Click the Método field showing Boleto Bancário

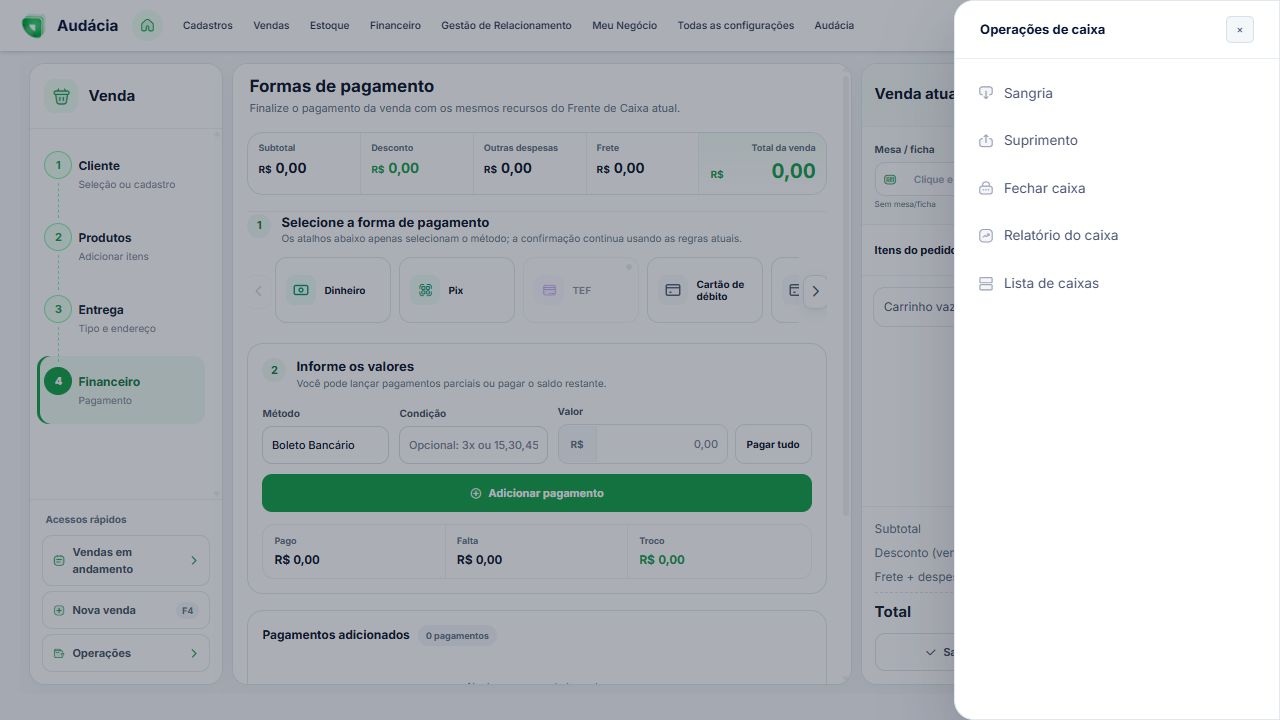tap(325, 445)
